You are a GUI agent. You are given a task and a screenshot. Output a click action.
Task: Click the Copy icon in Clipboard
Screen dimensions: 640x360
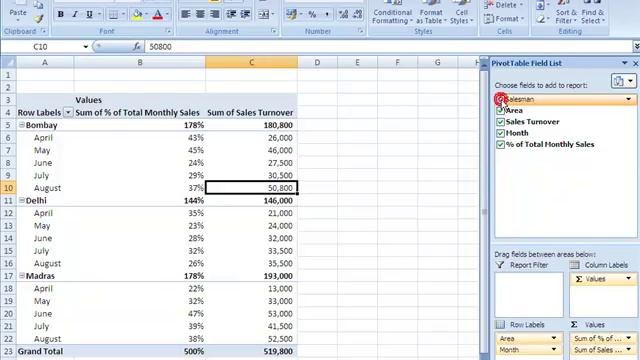38,5
